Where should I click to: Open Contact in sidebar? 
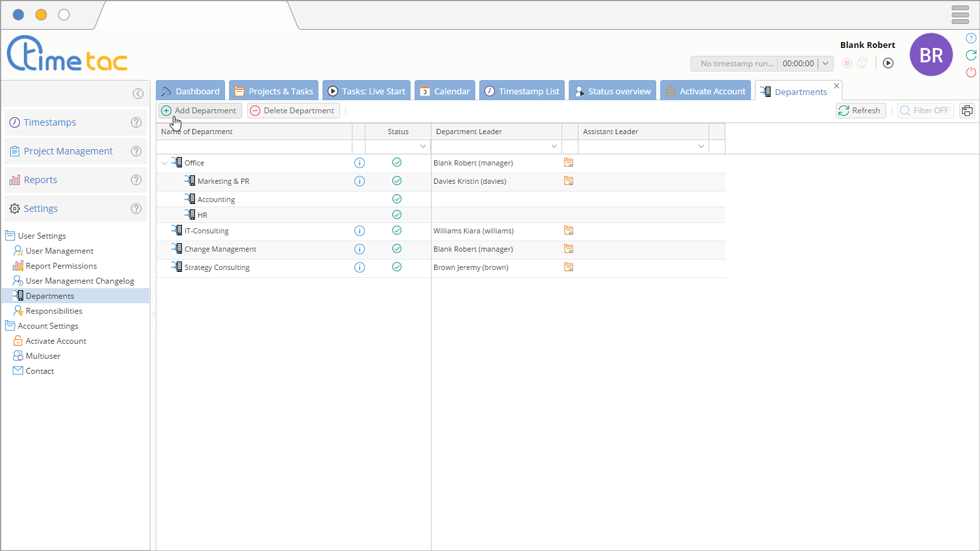39,370
